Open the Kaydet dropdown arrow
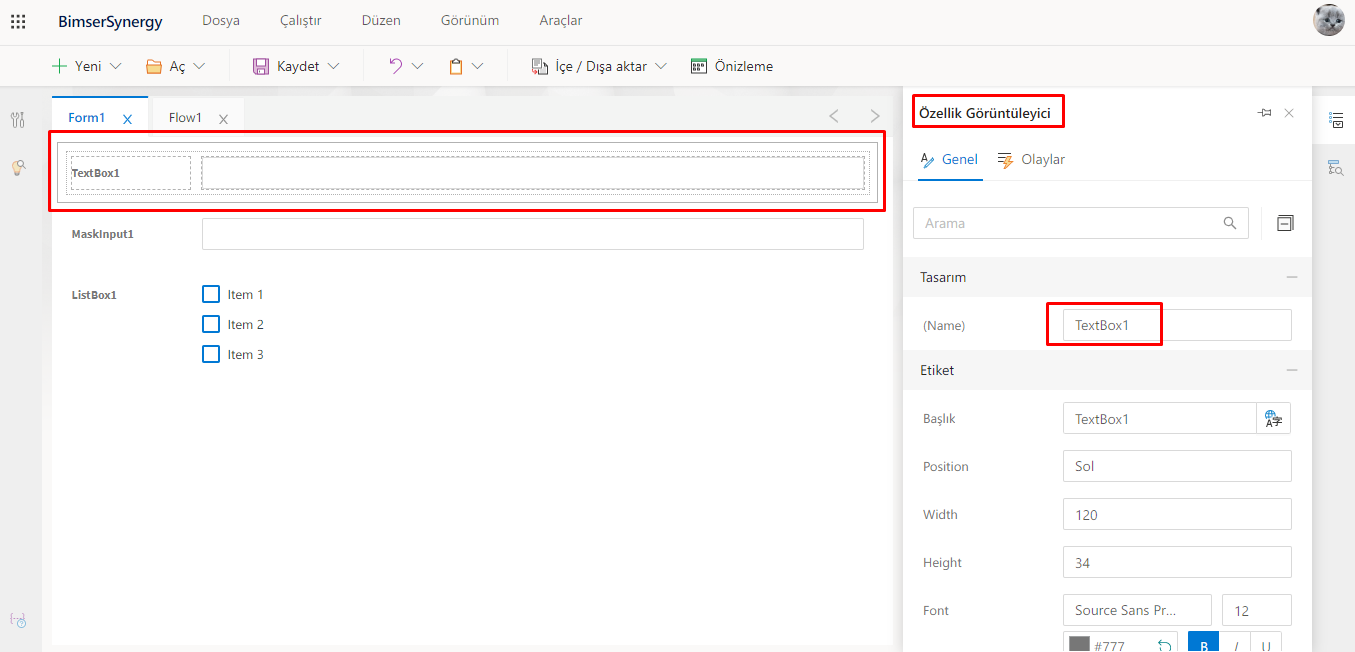 pos(334,66)
